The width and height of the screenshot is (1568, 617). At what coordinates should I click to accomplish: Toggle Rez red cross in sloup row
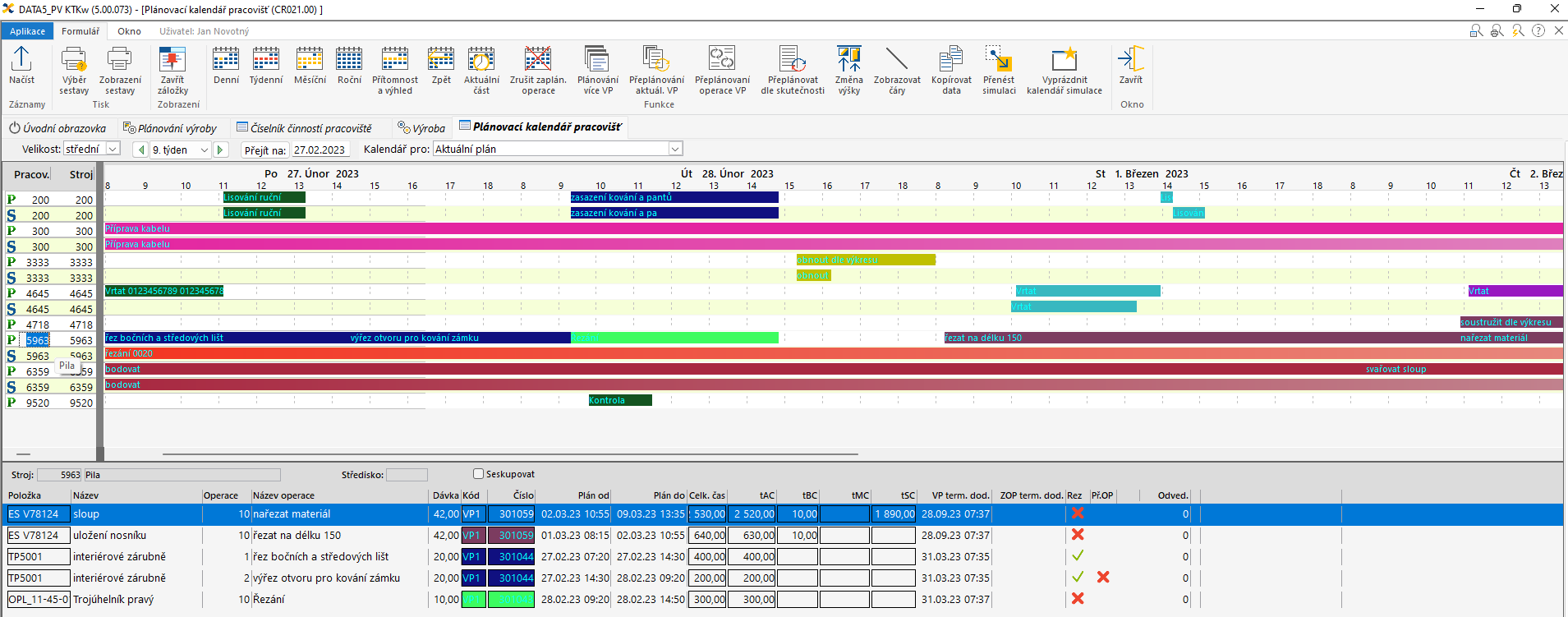[x=1078, y=513]
